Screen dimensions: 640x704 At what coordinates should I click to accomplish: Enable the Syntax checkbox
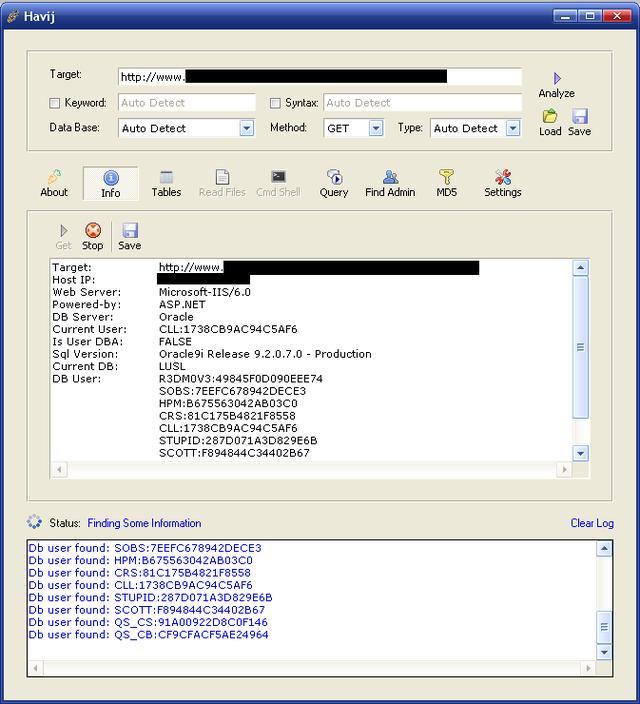[275, 103]
